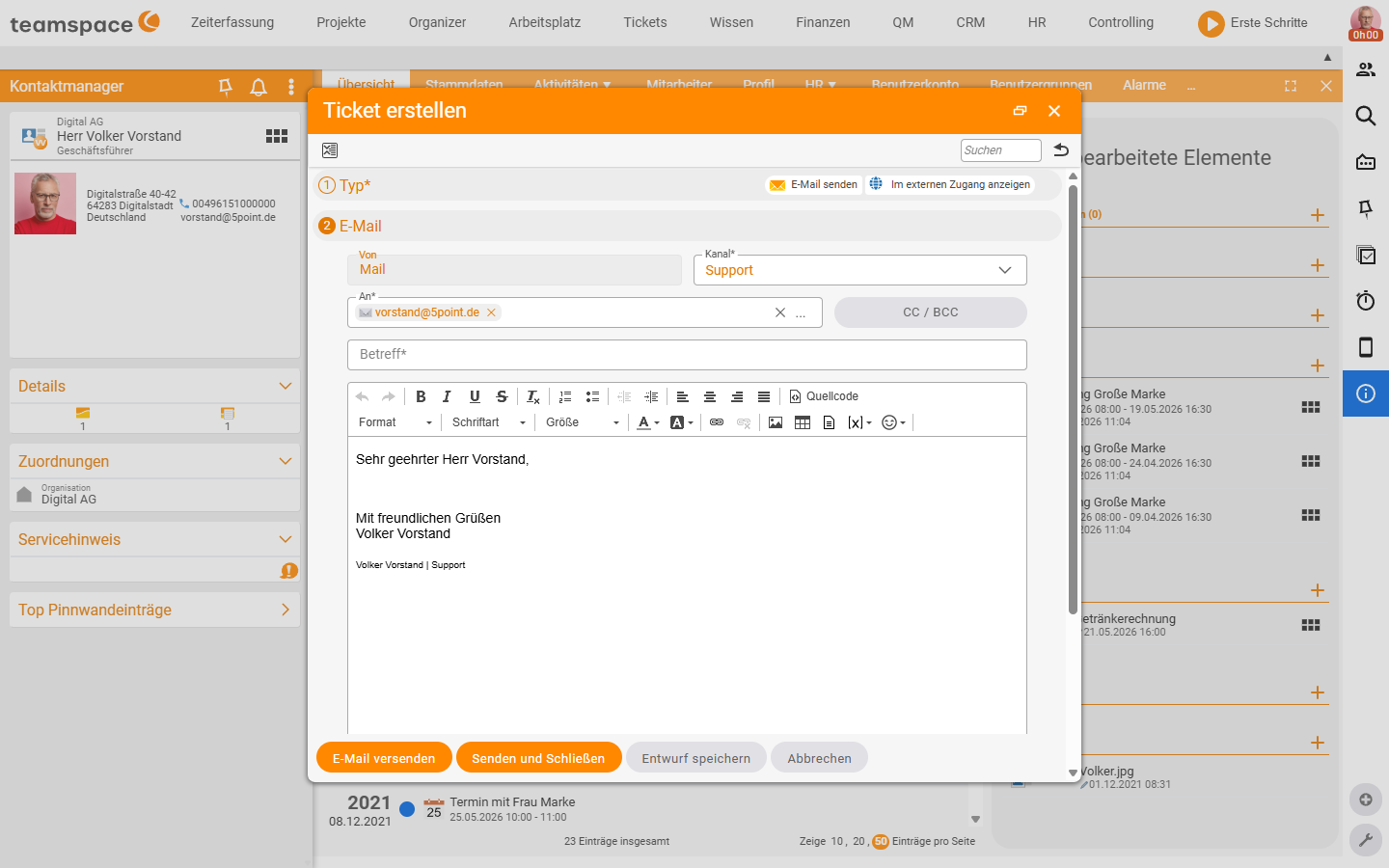1389x868 pixels.
Task: Open Controlling menu
Action: click(1121, 22)
